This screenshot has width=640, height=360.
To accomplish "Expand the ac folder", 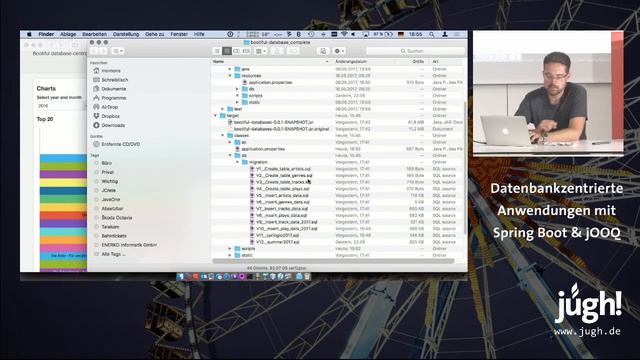I will 230,142.
